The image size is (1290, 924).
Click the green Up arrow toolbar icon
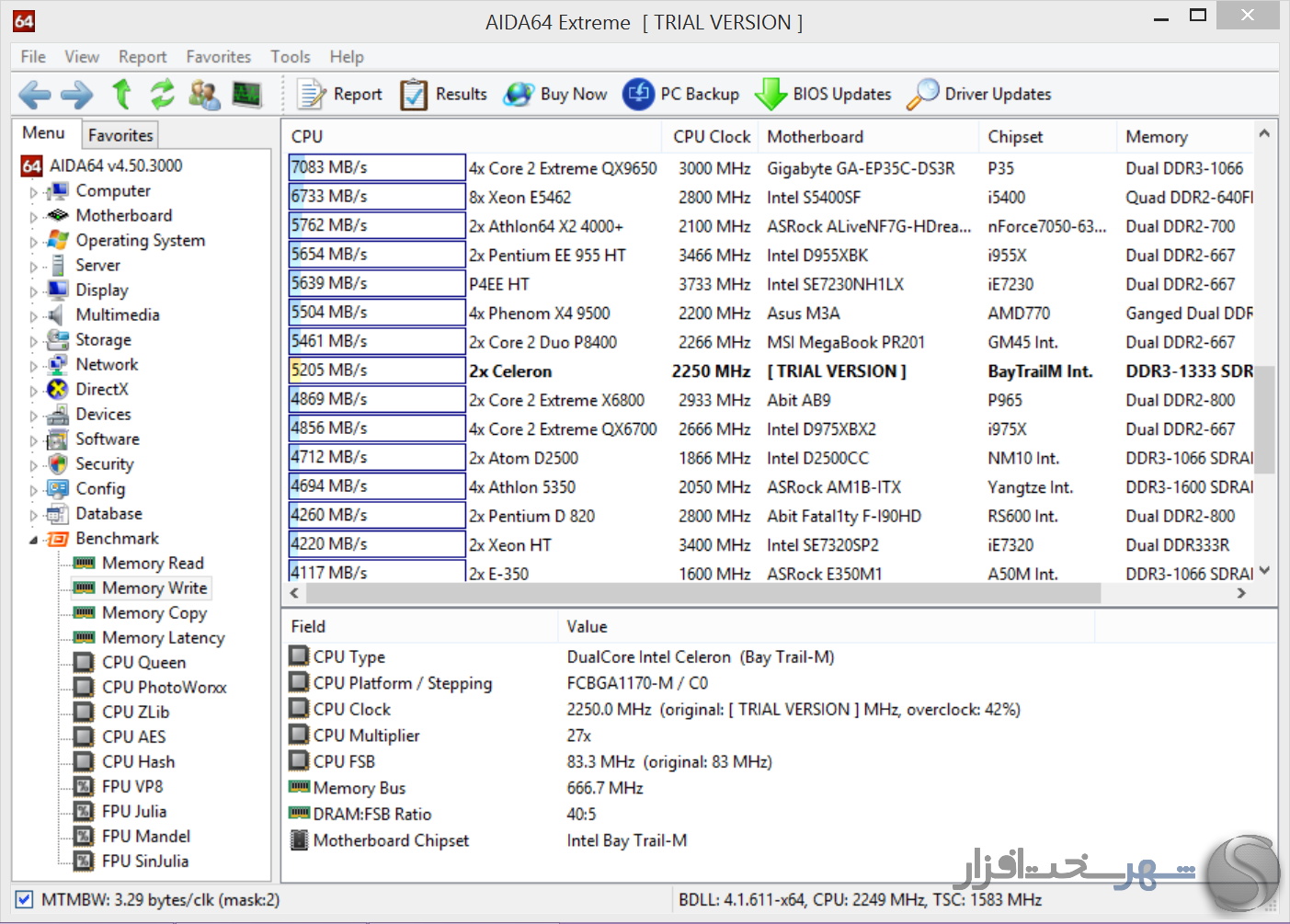coord(121,94)
